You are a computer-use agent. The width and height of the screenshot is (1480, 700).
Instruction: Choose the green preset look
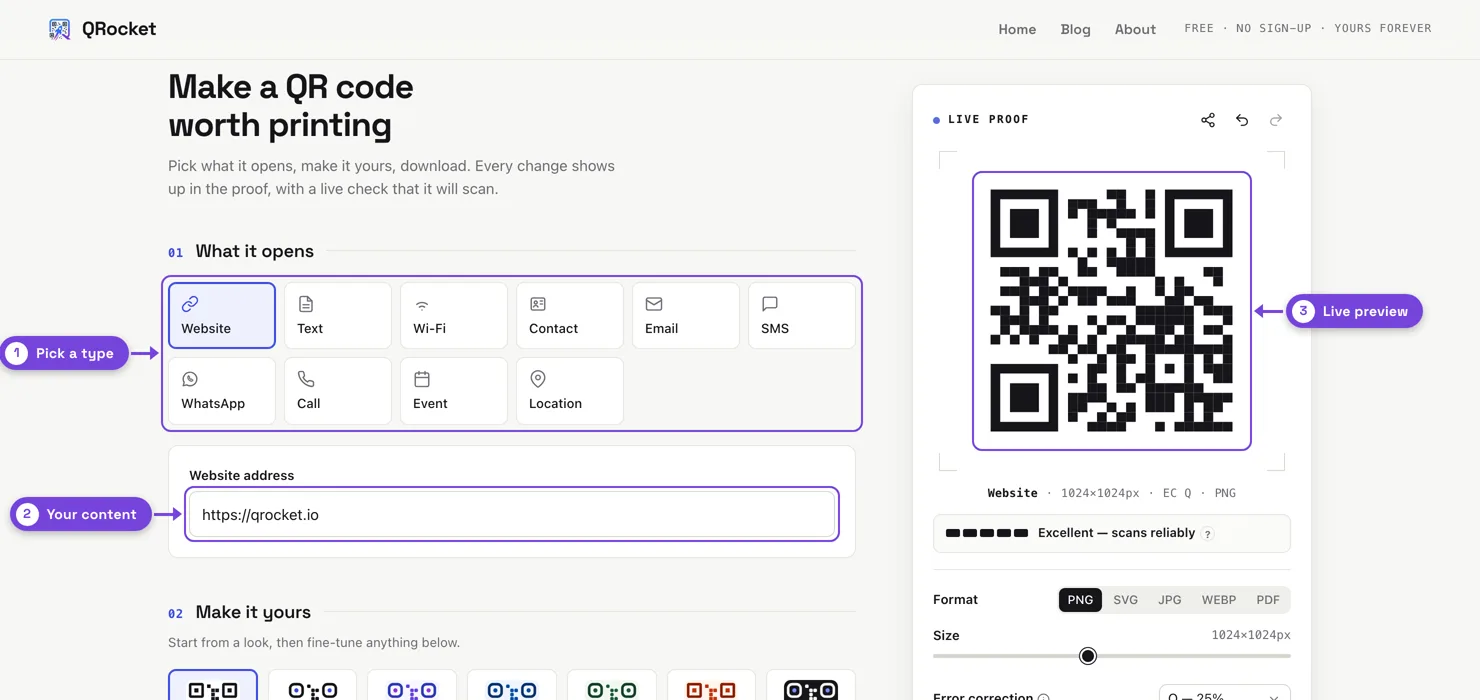tap(612, 685)
